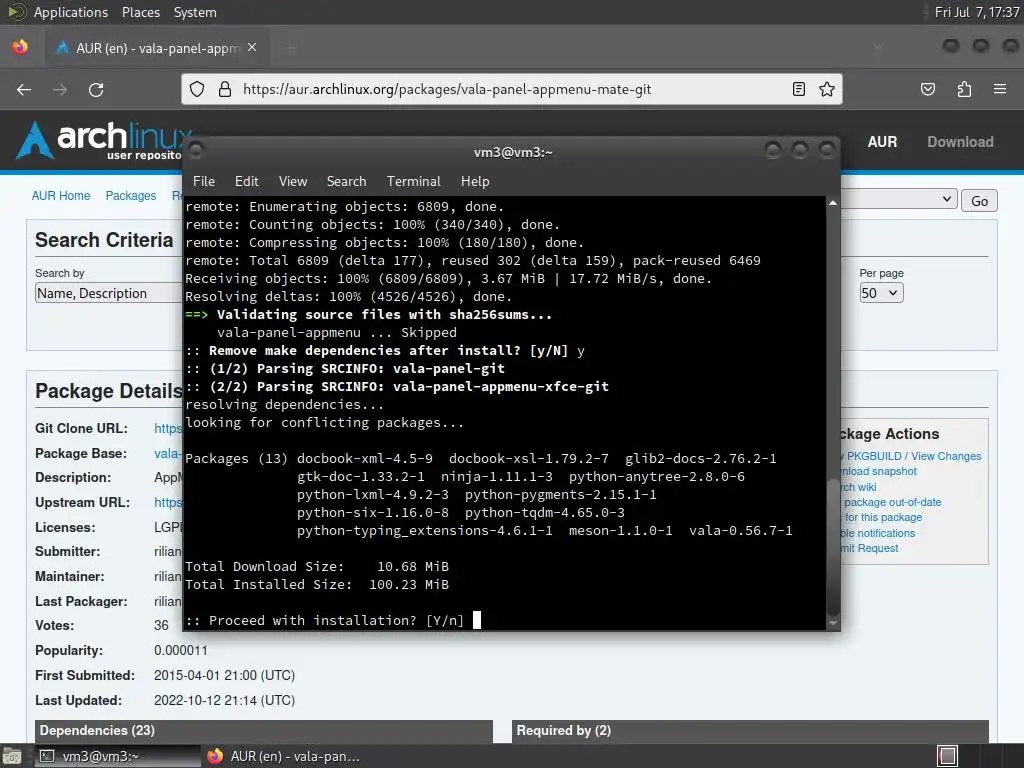Open the dropdown left of the Go button

click(899, 199)
